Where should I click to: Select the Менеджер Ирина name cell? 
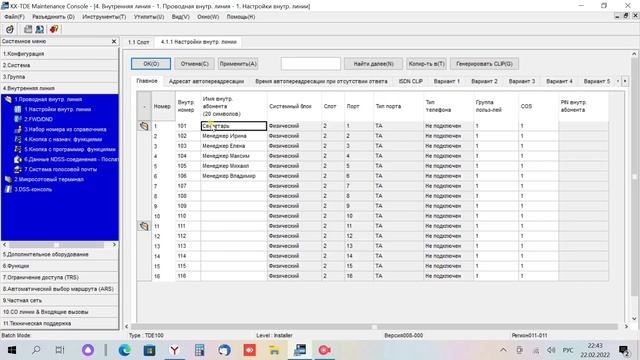pyautogui.click(x=234, y=136)
